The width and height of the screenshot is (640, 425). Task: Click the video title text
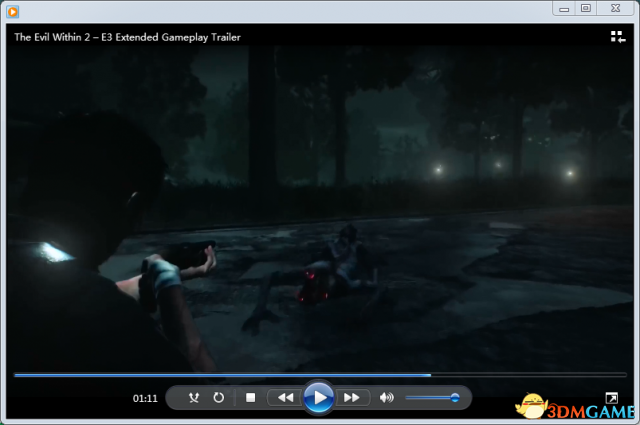(x=127, y=37)
